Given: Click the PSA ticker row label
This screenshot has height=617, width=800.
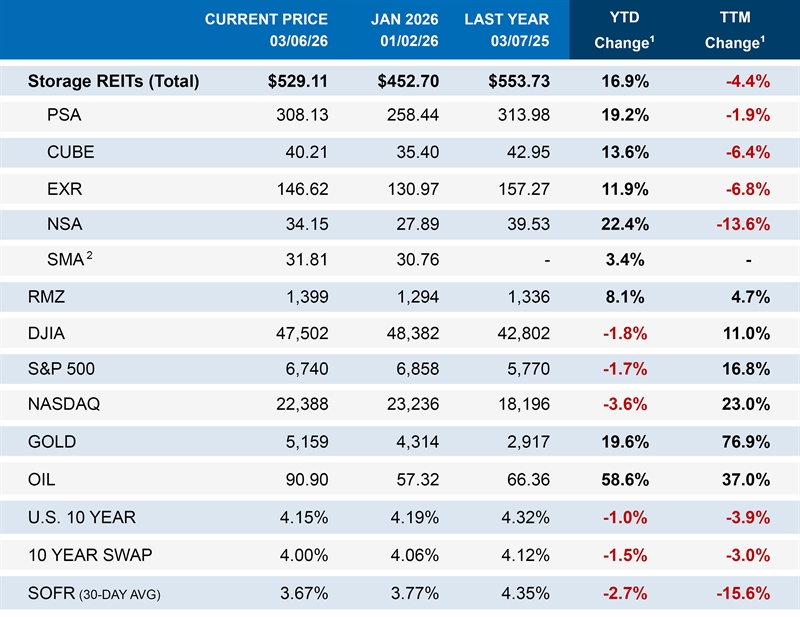Looking at the screenshot, I should (64, 115).
